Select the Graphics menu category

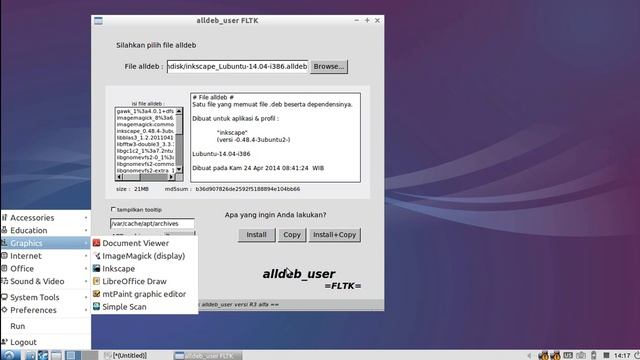click(45, 243)
